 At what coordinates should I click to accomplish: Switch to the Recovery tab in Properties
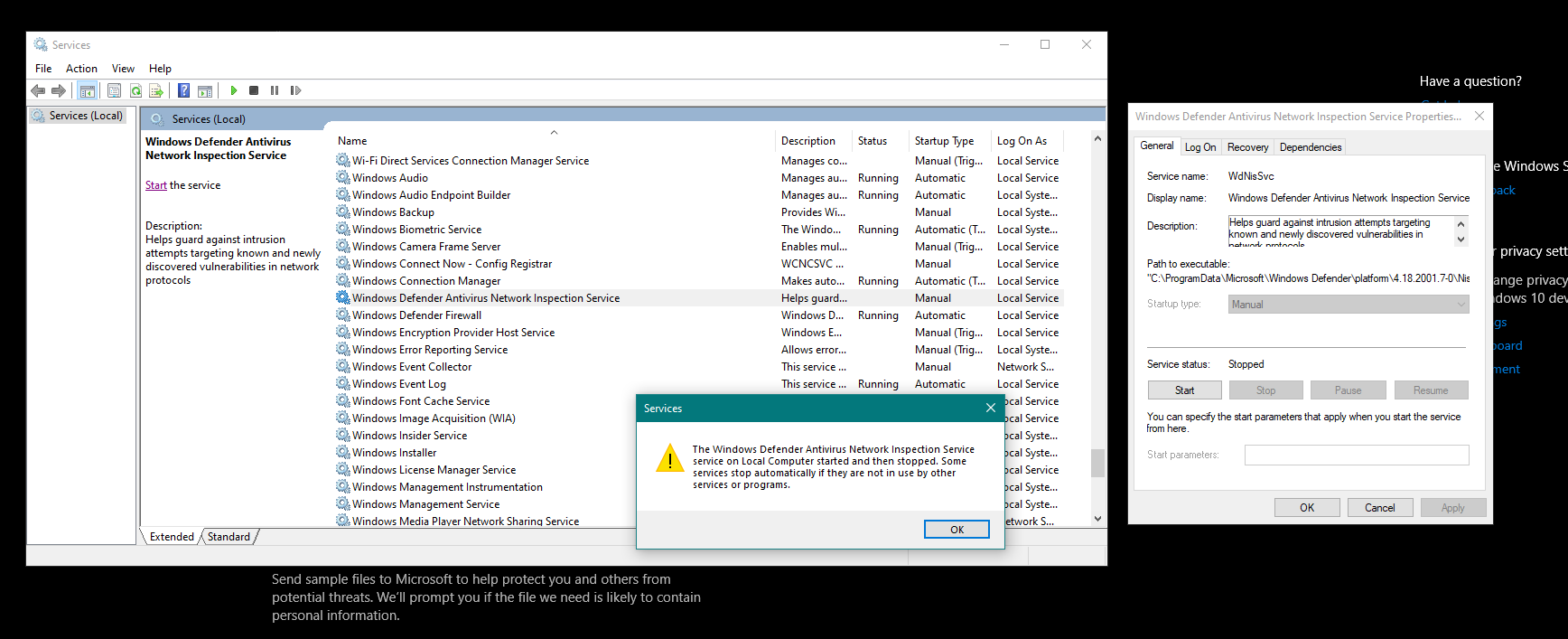1247,147
